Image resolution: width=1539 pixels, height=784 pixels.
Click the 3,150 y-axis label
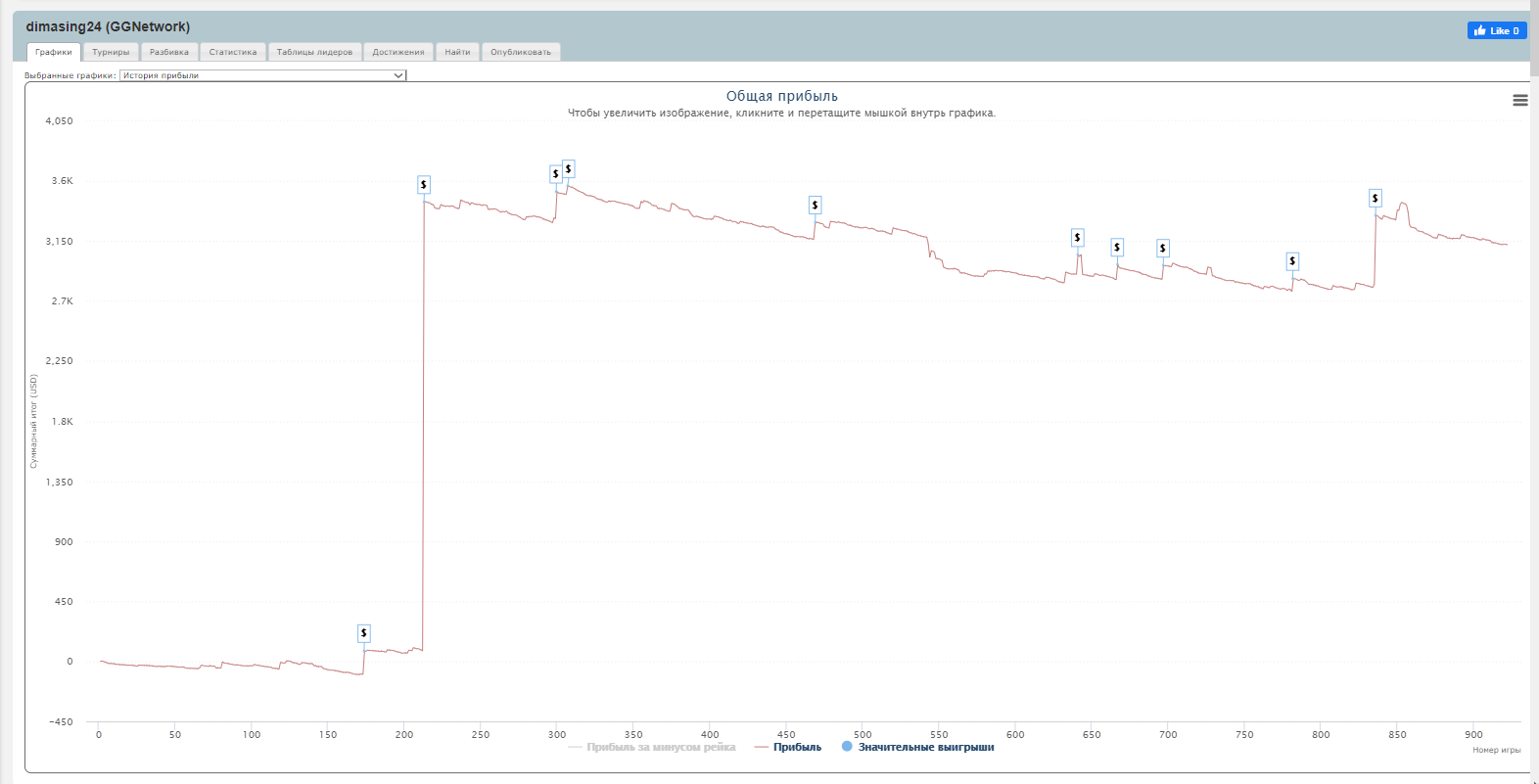(x=59, y=241)
